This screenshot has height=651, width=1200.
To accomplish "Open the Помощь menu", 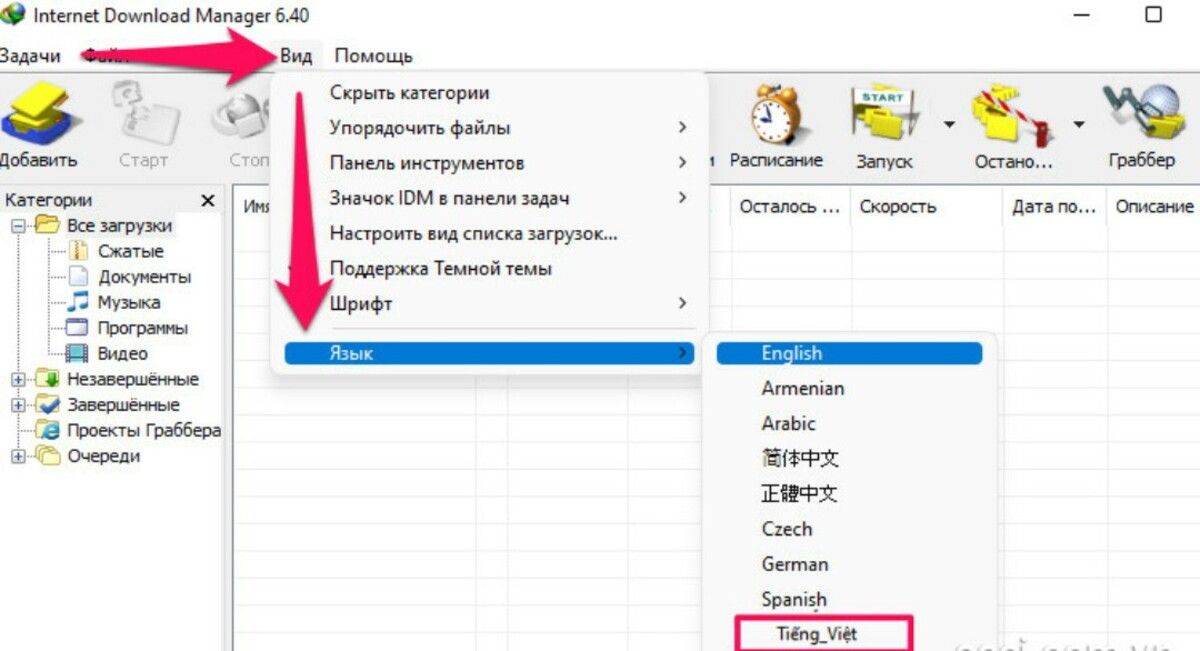I will [x=373, y=56].
